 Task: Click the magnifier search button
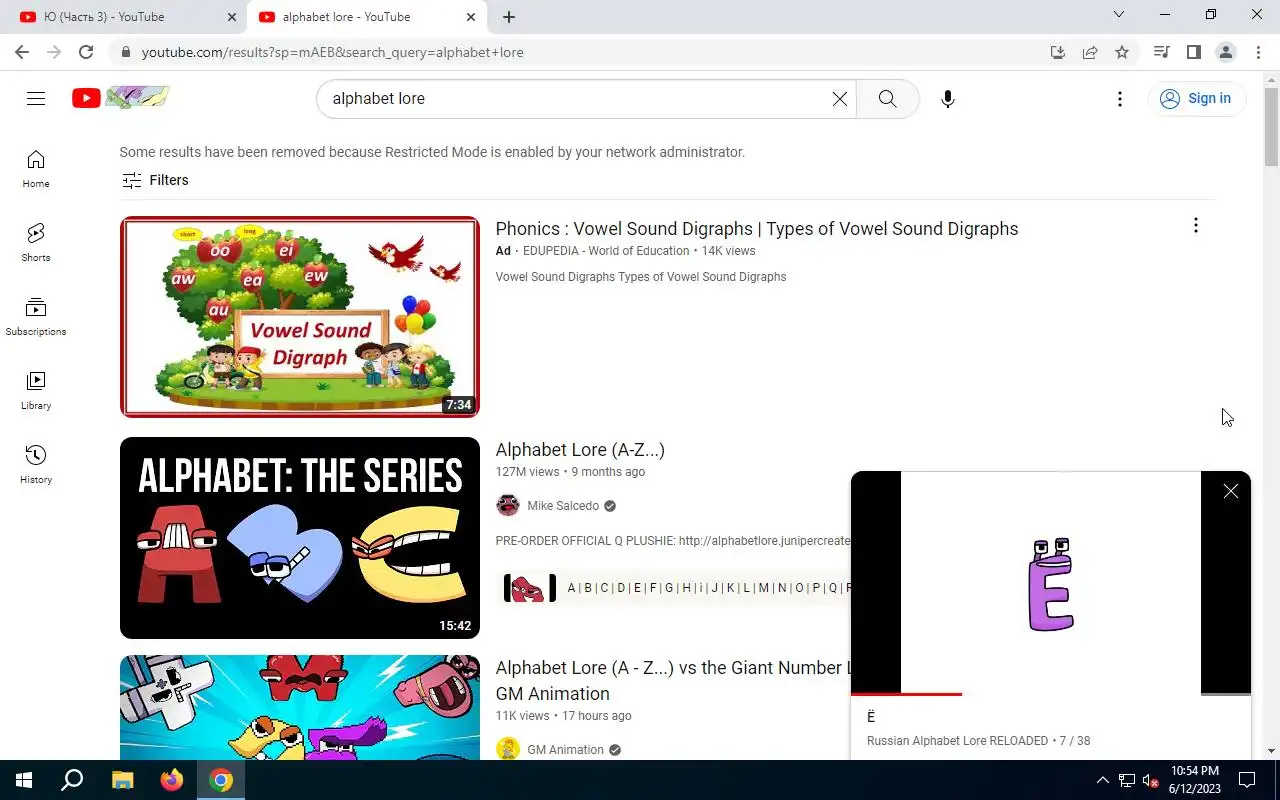[x=887, y=98]
